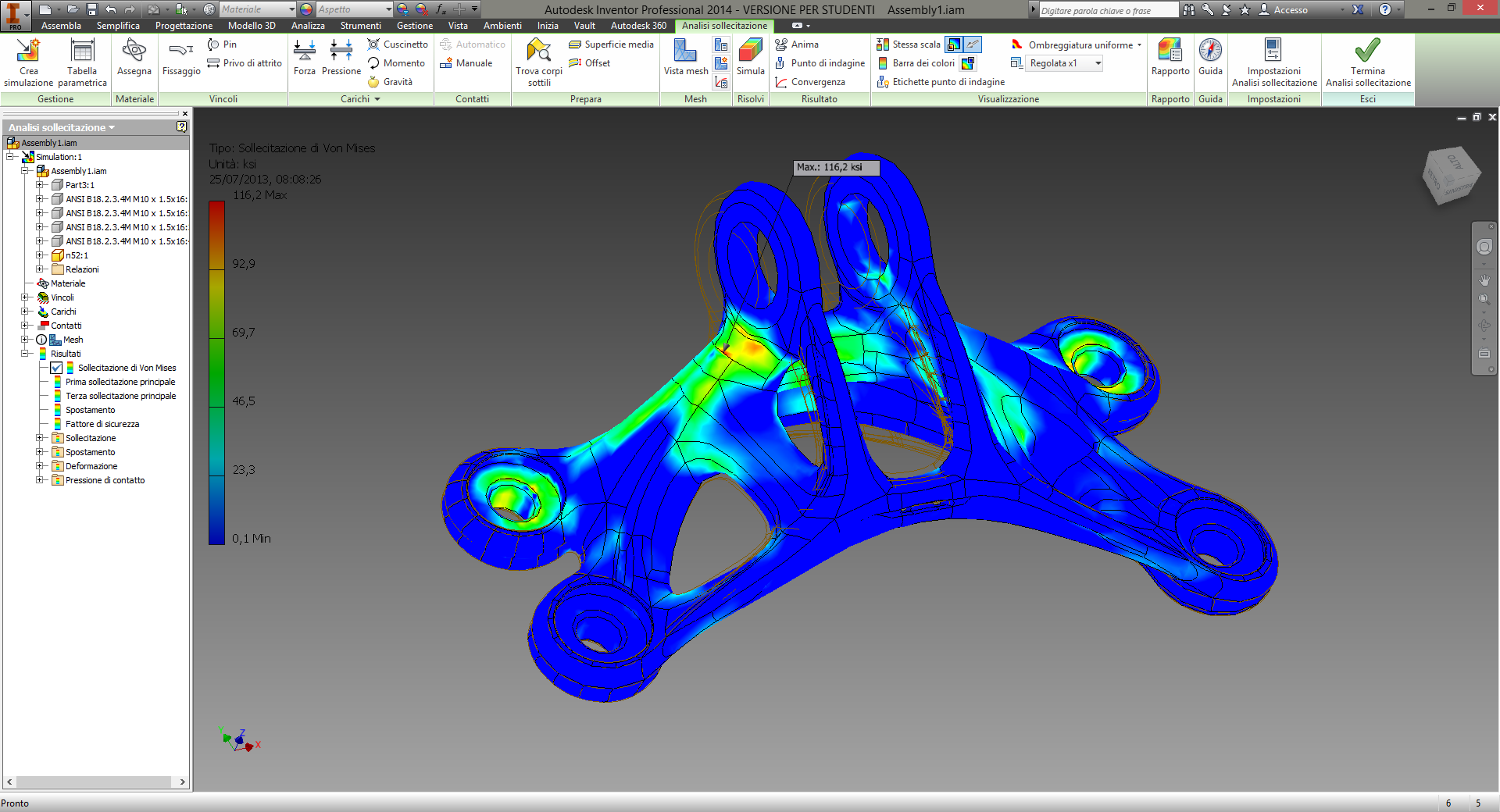This screenshot has height=812, width=1500.
Task: Toggle Privo di attrito constraint
Action: pyautogui.click(x=245, y=63)
